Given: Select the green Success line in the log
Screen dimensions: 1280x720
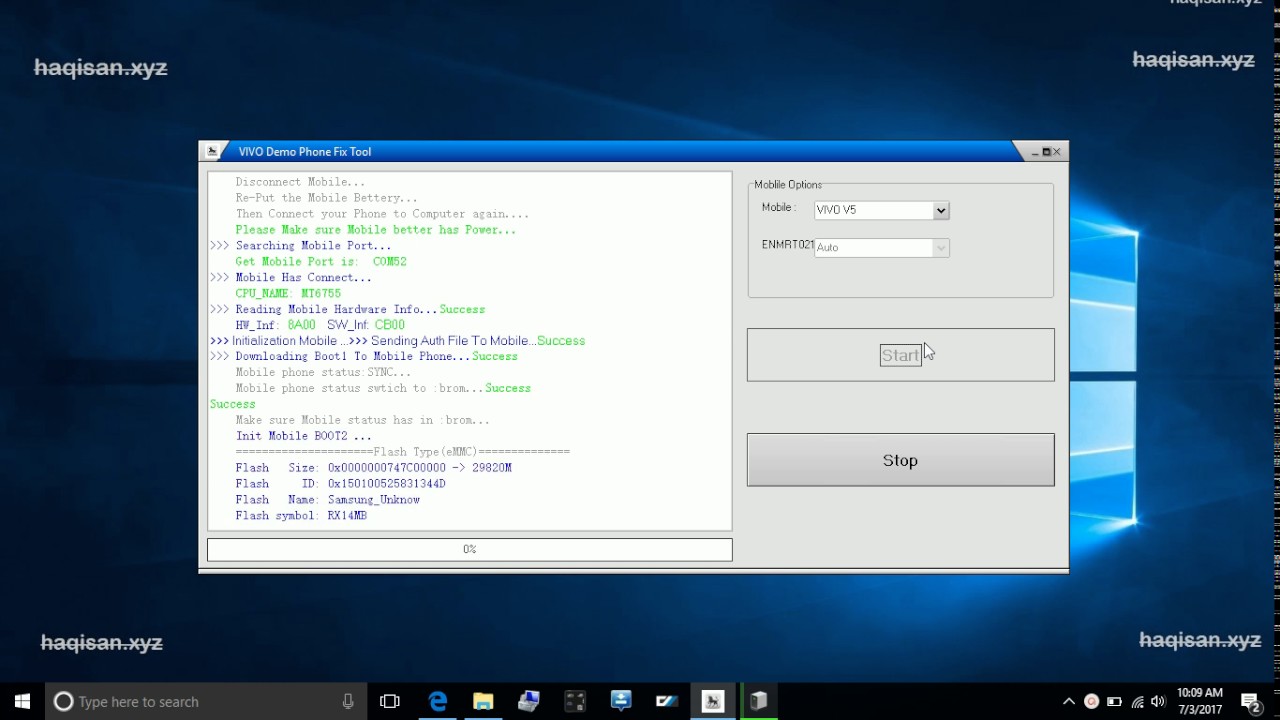Looking at the screenshot, I should (232, 404).
